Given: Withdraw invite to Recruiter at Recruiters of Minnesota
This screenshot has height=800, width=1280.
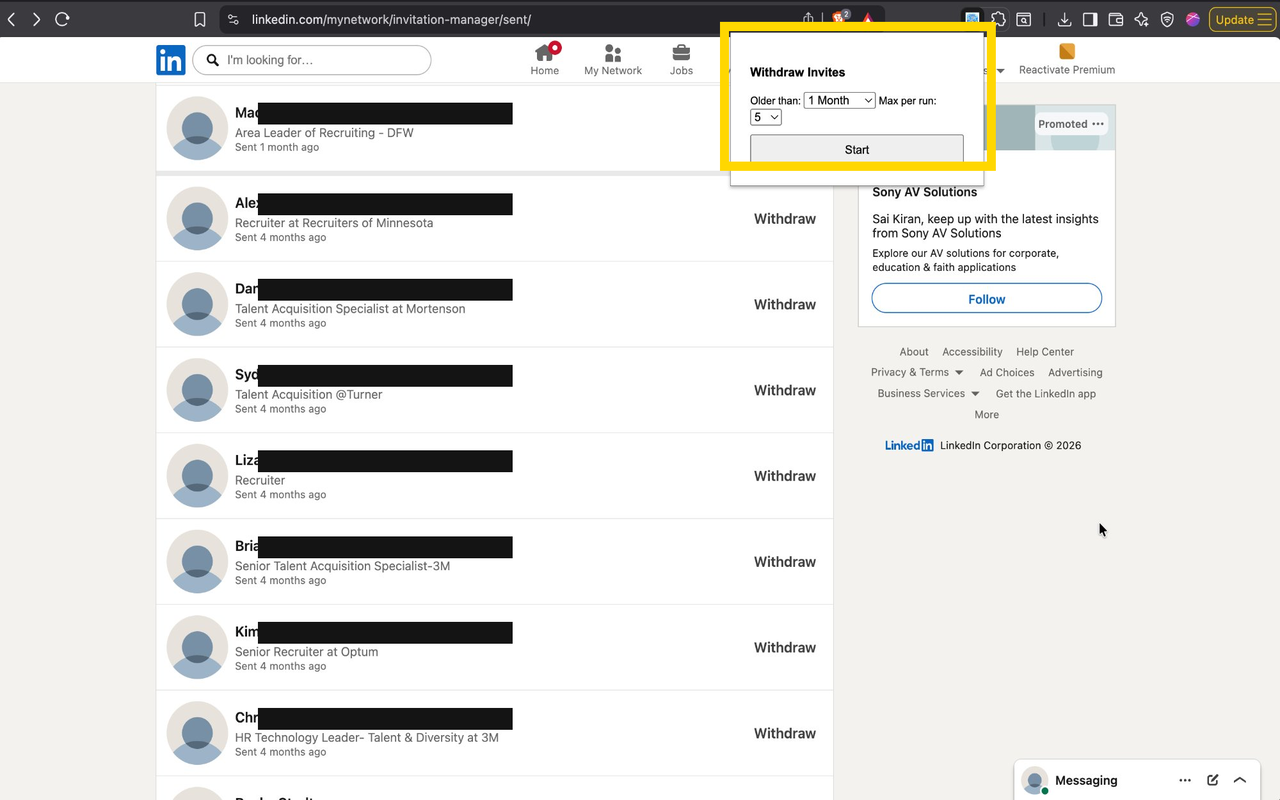Looking at the screenshot, I should click(x=785, y=218).
